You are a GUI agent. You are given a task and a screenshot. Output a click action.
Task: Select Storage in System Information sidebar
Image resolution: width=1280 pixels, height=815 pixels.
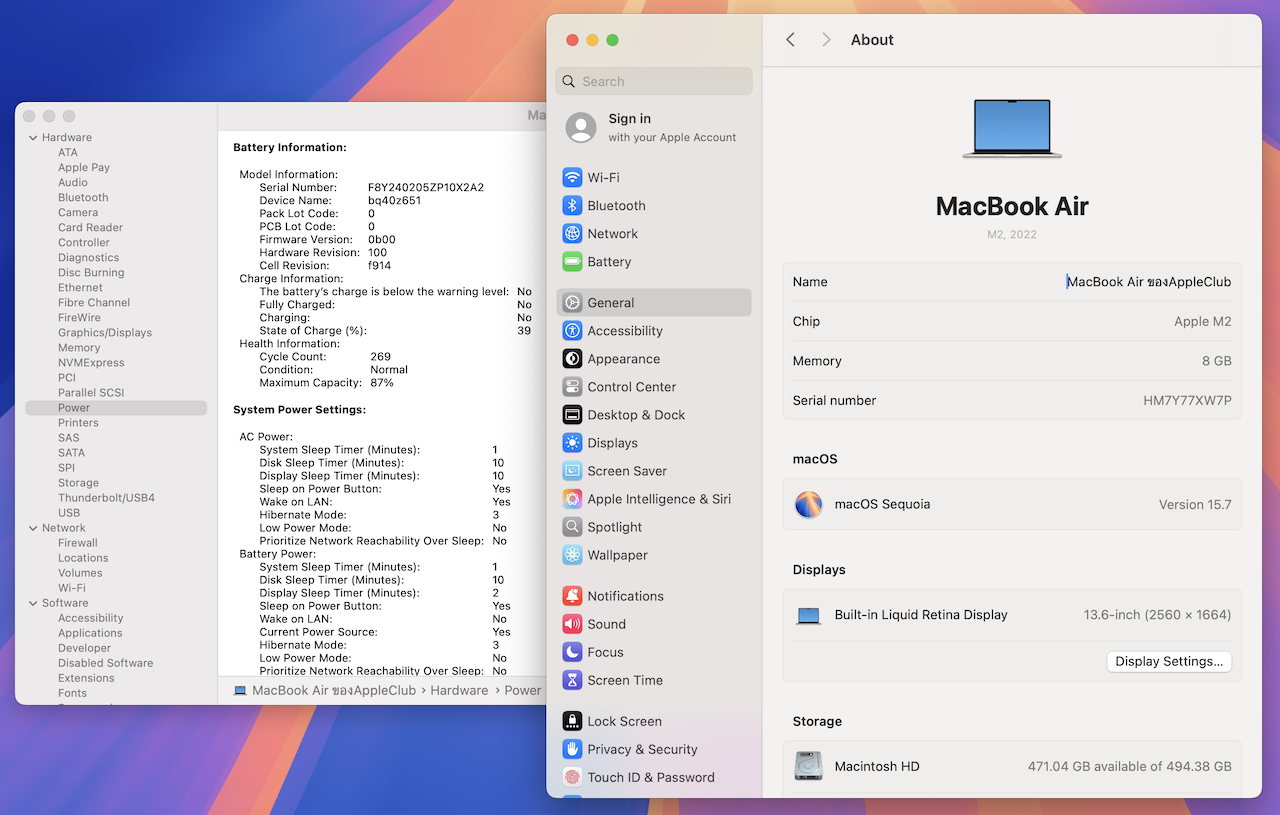click(78, 483)
